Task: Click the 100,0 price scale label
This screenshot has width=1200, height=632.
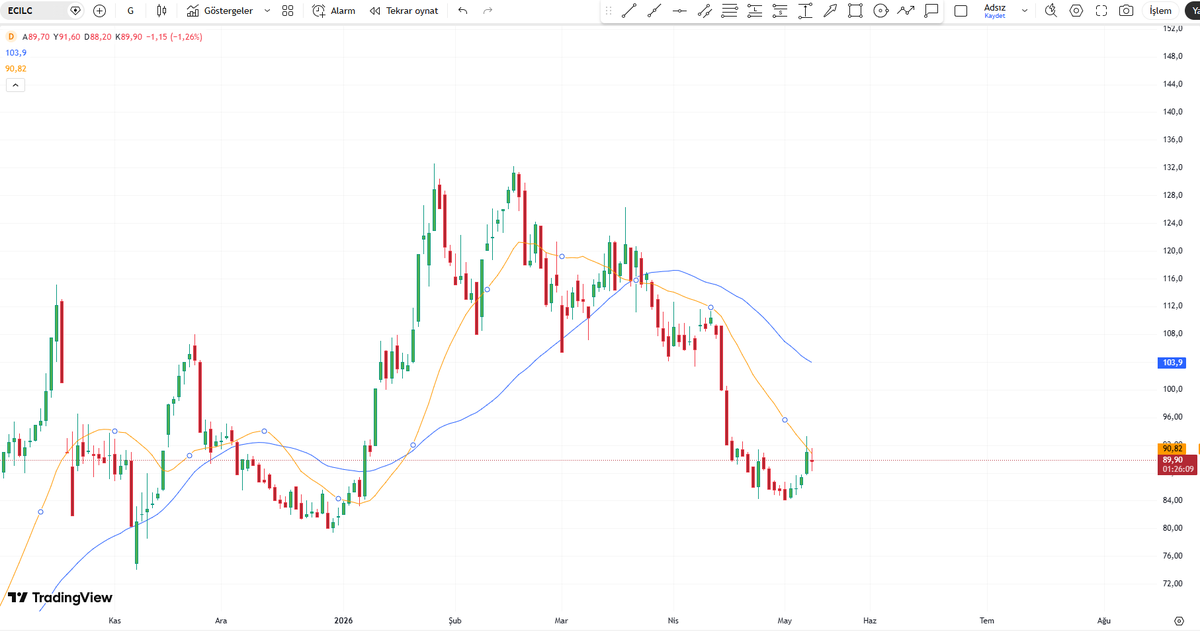Action: click(1172, 389)
